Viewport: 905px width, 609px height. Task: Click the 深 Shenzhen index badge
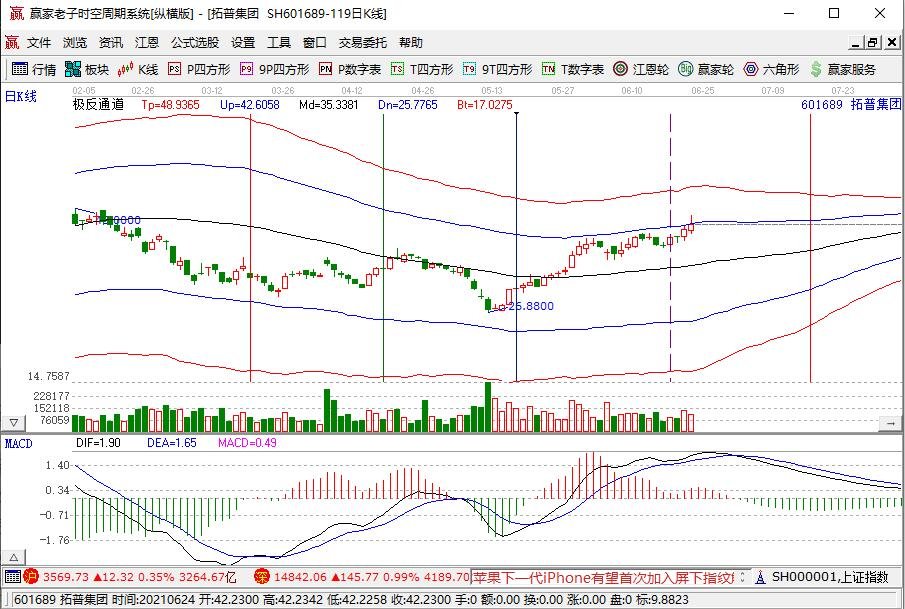[x=261, y=576]
